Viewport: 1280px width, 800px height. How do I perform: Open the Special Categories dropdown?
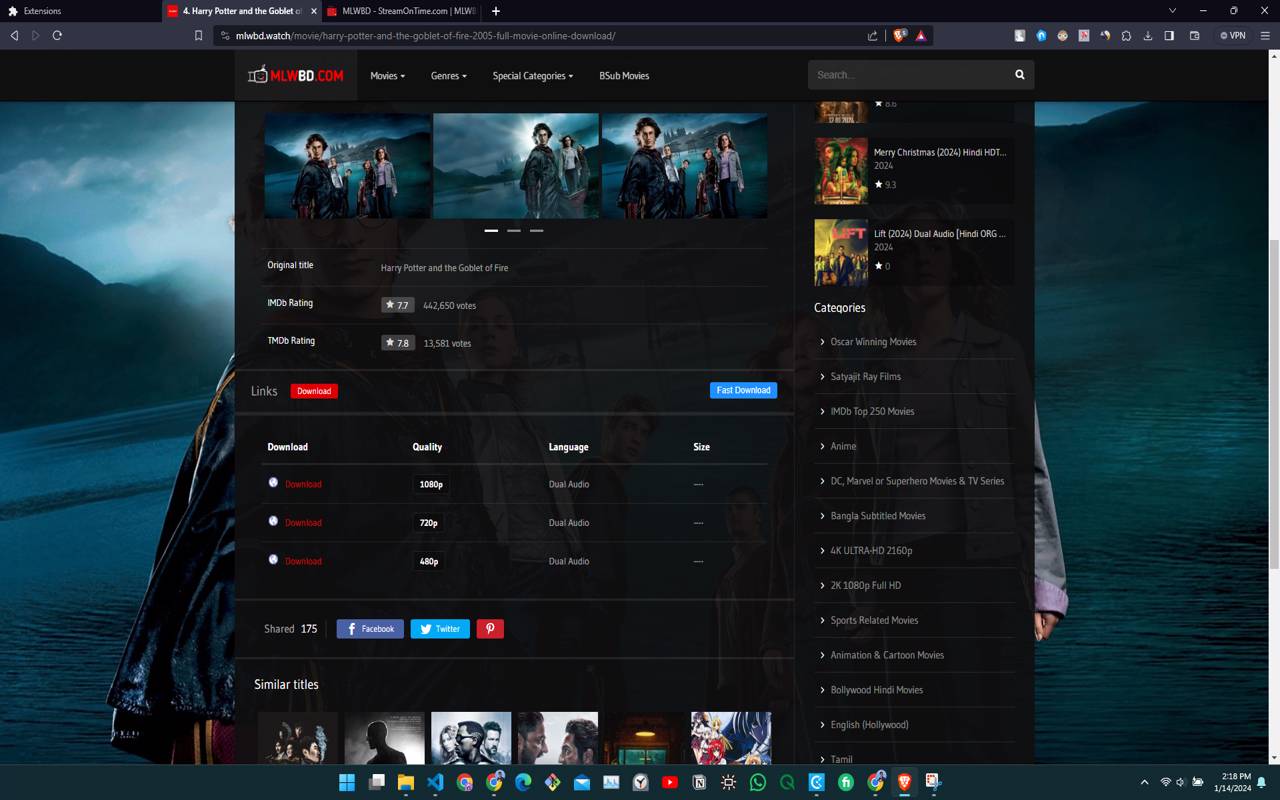point(532,76)
